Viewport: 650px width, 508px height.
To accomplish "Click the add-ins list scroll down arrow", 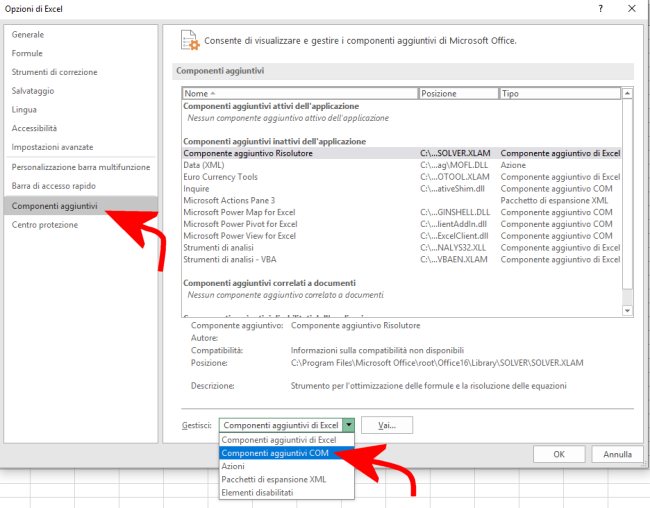I will 627,311.
